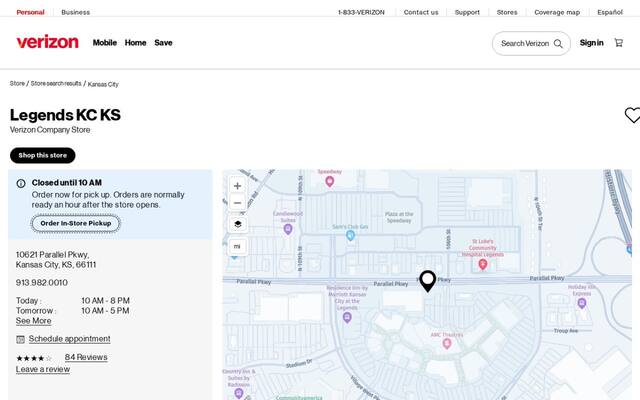Viewport: 640px width, 400px height.
Task: Click Order In-Store Pickup button
Action: 76,223
